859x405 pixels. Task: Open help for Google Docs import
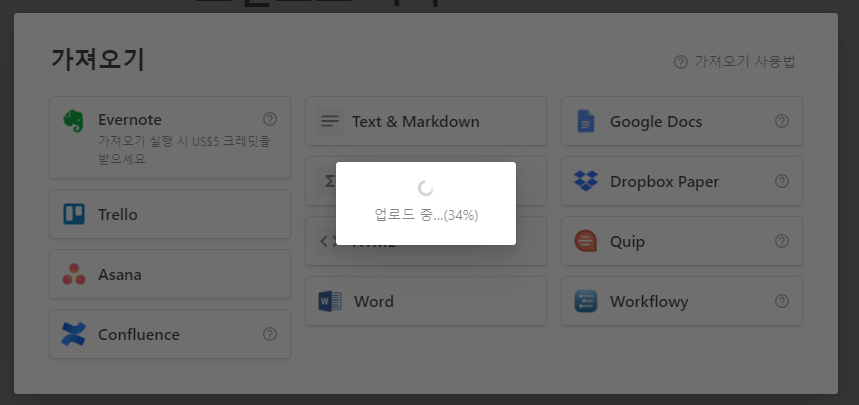click(782, 121)
